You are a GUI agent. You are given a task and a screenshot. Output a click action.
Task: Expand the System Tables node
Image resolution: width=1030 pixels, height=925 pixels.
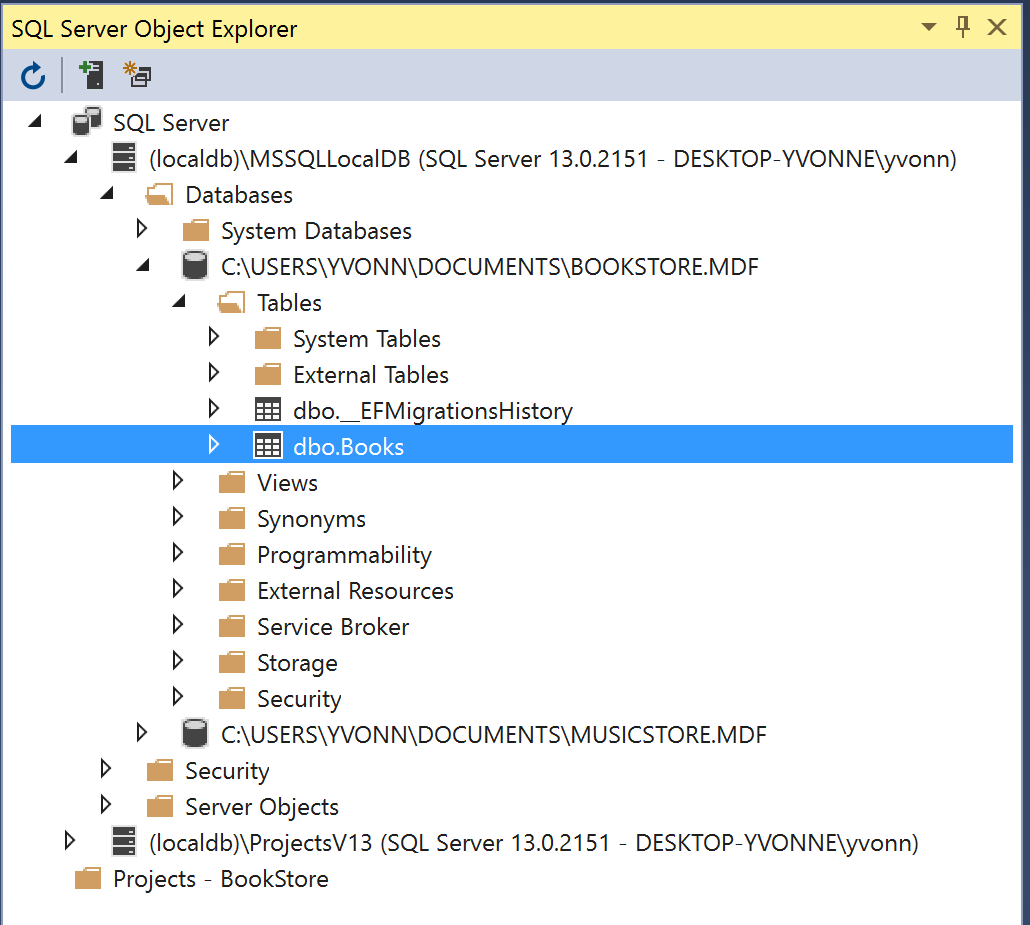214,337
